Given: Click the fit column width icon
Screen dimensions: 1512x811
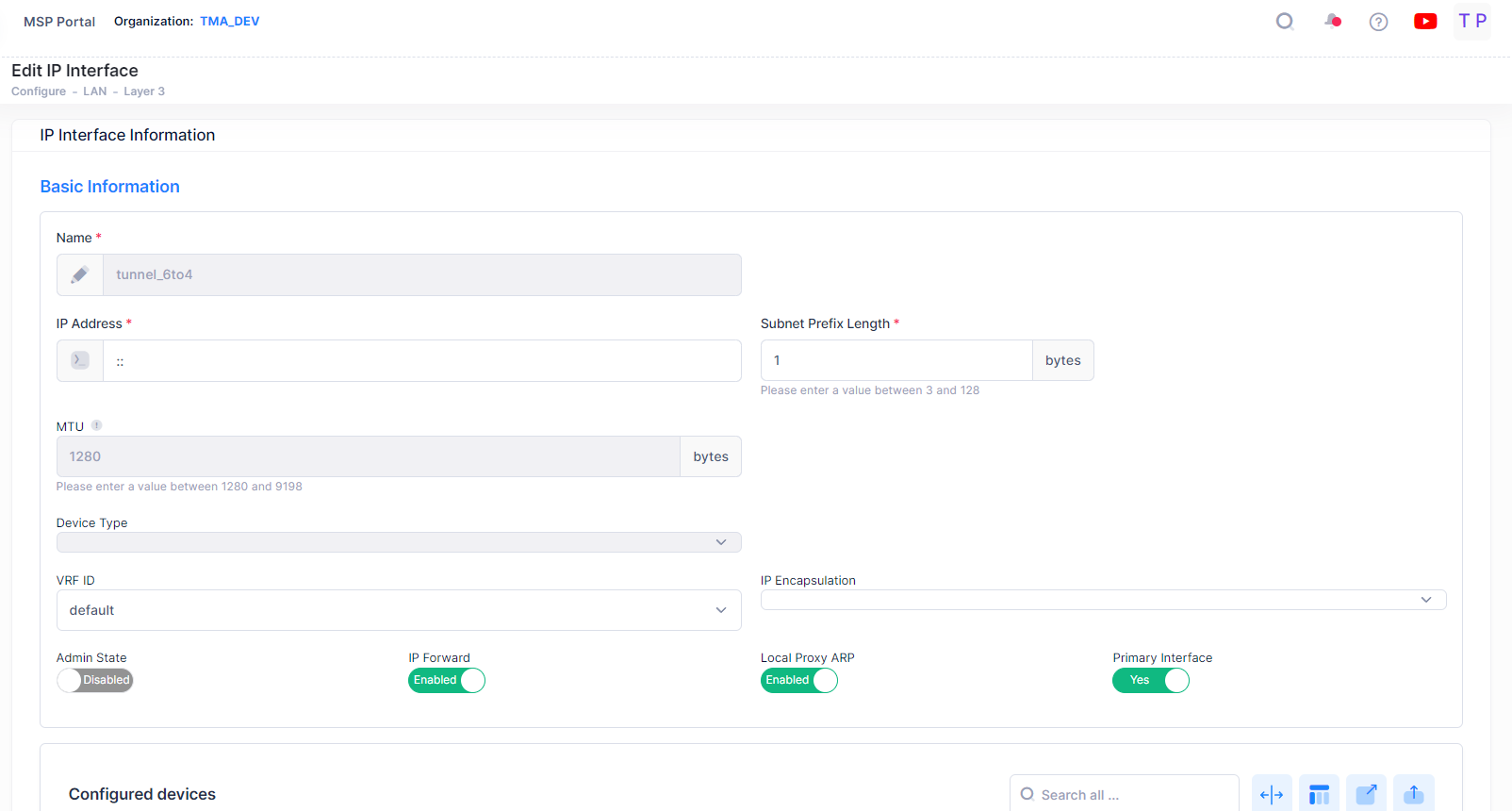Looking at the screenshot, I should 1272,795.
